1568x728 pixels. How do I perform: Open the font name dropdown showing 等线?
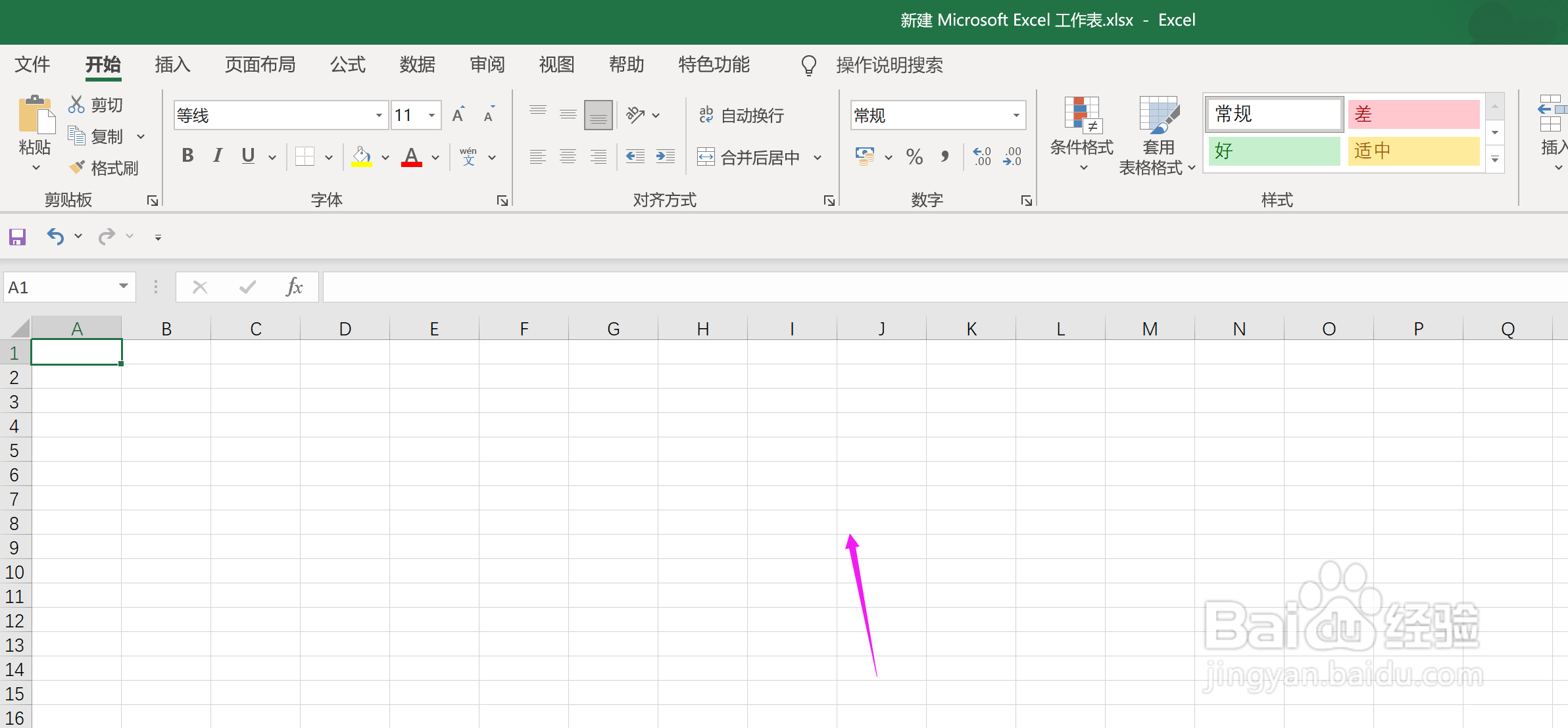379,115
